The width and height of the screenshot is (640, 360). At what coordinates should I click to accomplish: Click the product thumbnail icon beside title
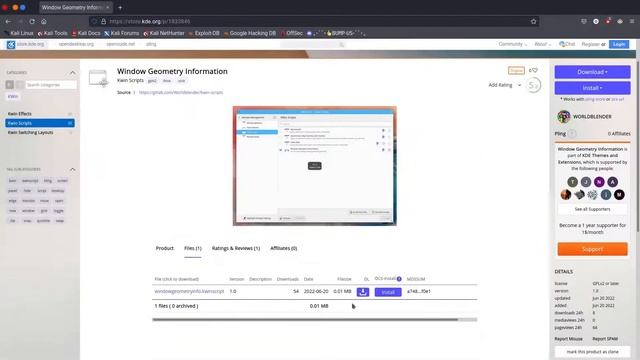(x=98, y=78)
